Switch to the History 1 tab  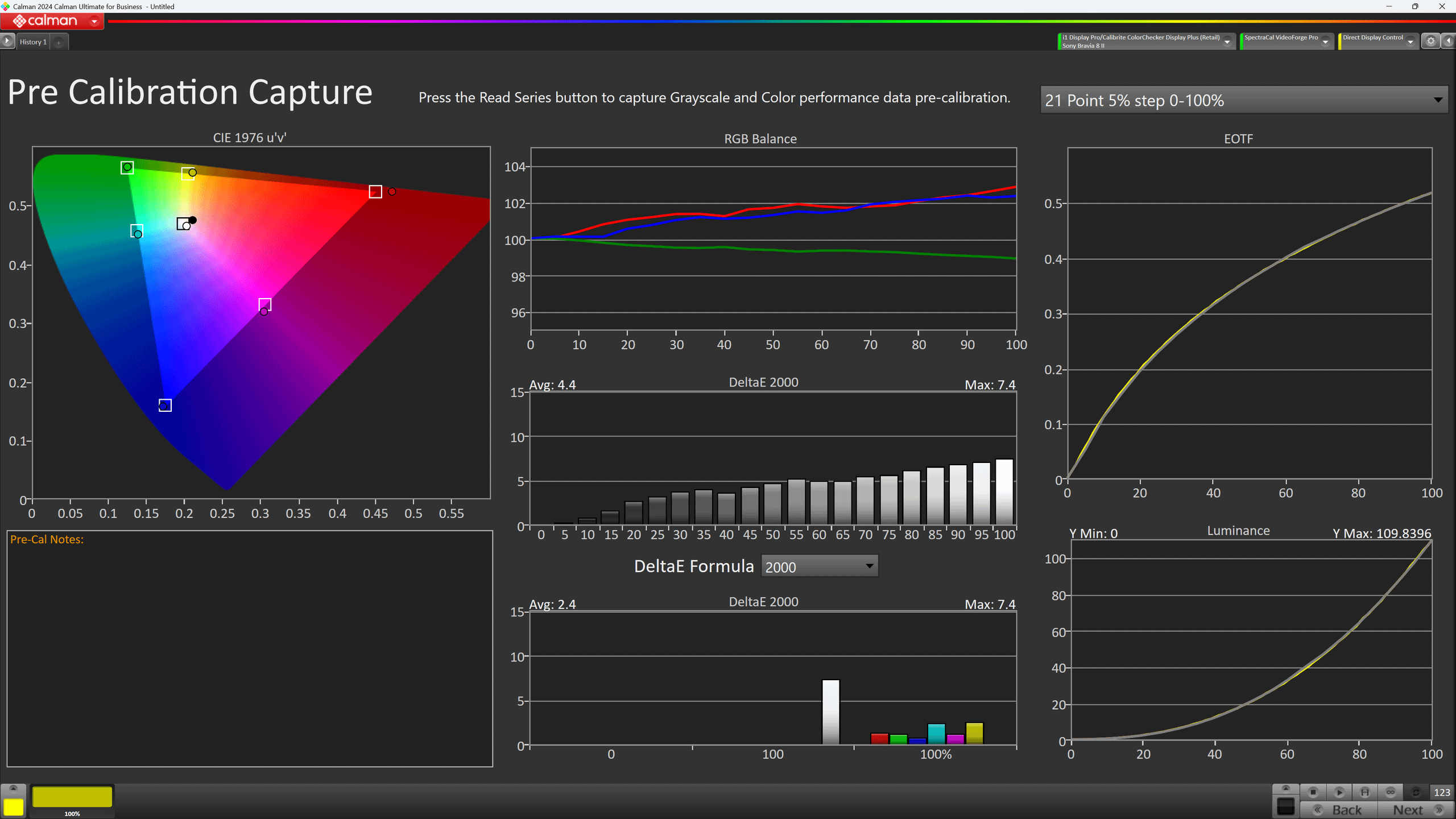[33, 42]
